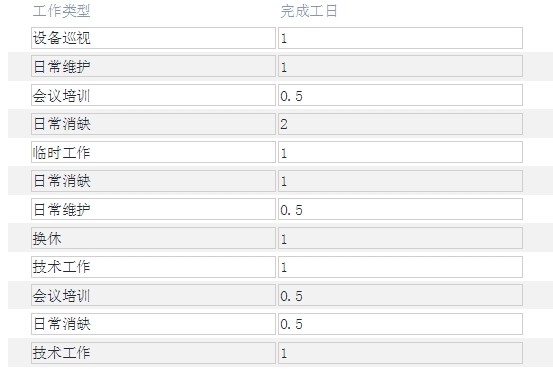Click the 临时工作 work type field
This screenshot has width=553, height=369.
pyautogui.click(x=153, y=152)
